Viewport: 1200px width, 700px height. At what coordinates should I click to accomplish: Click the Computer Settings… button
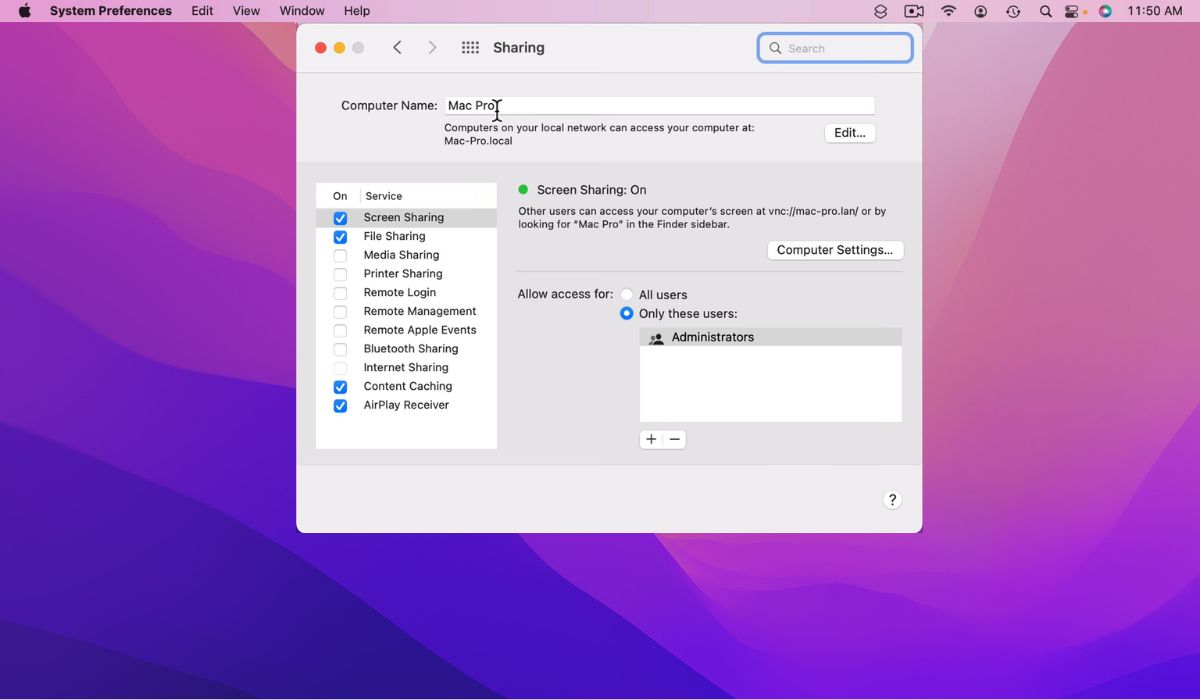pyautogui.click(x=835, y=250)
